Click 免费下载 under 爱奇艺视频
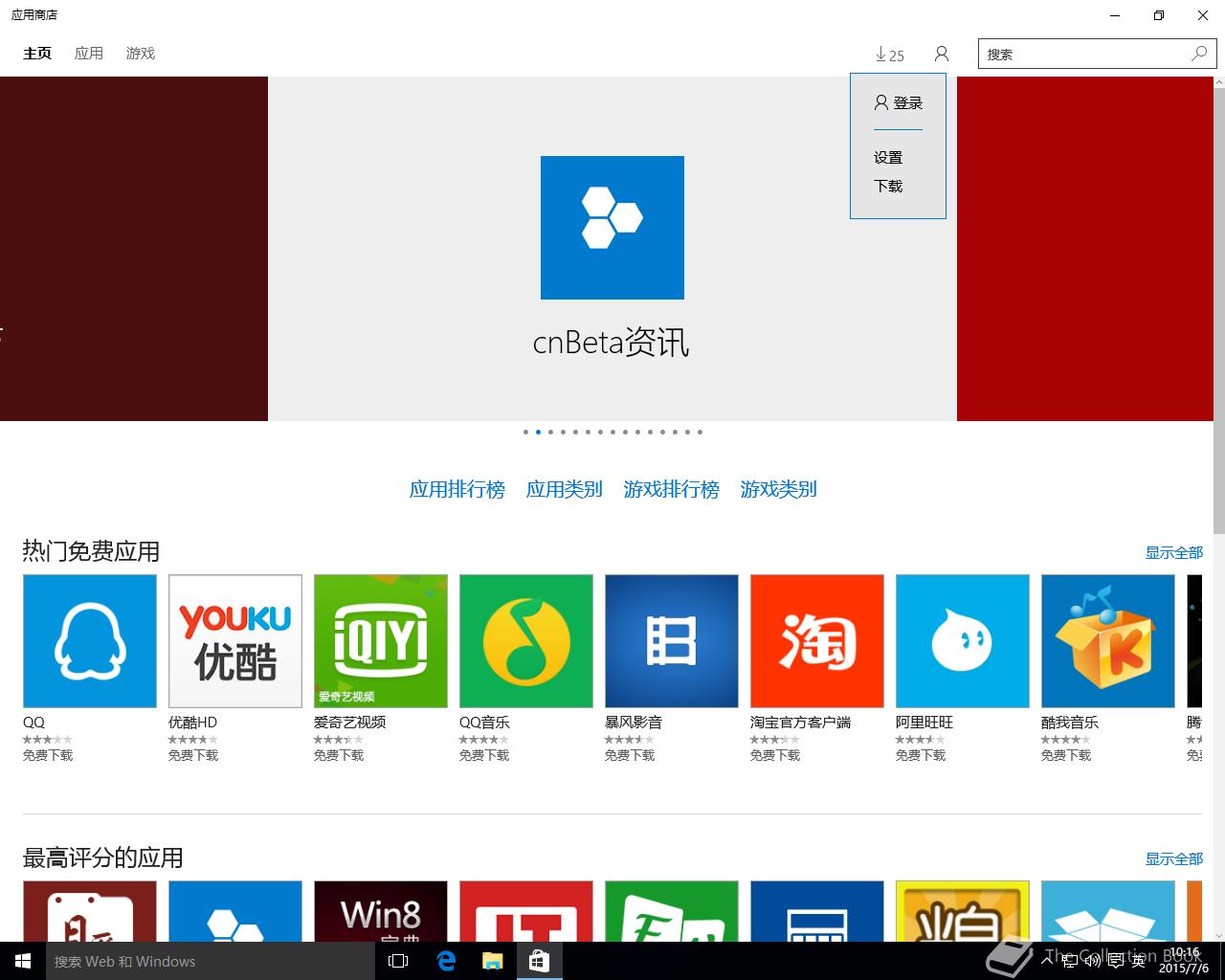Image resolution: width=1225 pixels, height=980 pixels. point(339,755)
